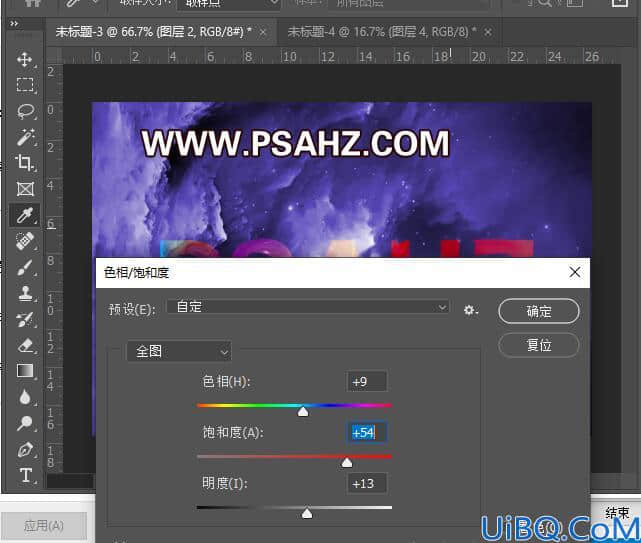Viewport: 641px width, 543px height.
Task: Select the Dodge tool
Action: [25, 423]
